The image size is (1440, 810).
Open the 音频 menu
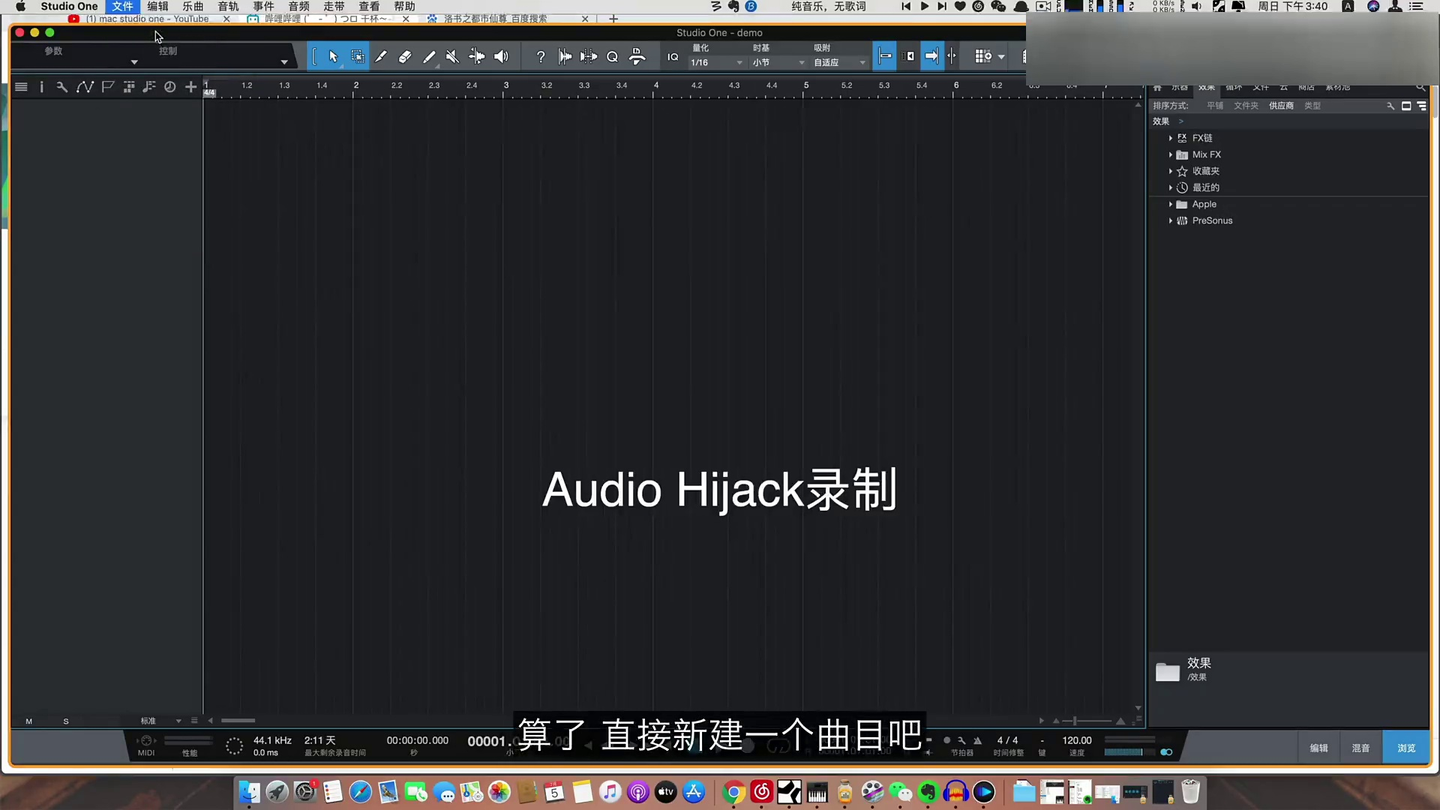click(298, 6)
